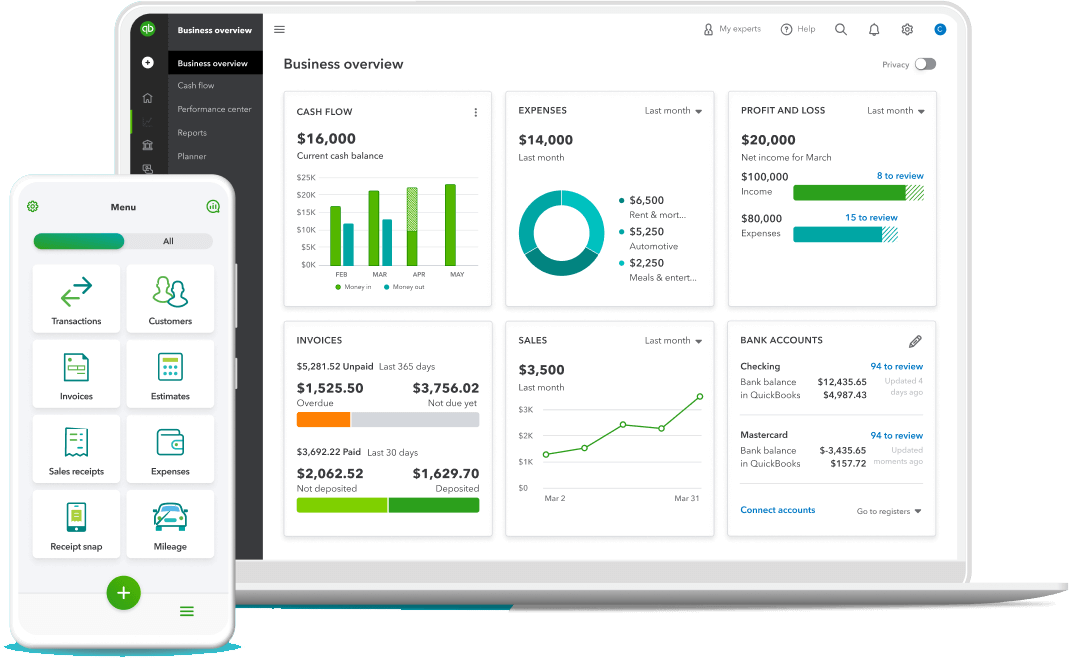Click Connect accounts link

(x=778, y=510)
